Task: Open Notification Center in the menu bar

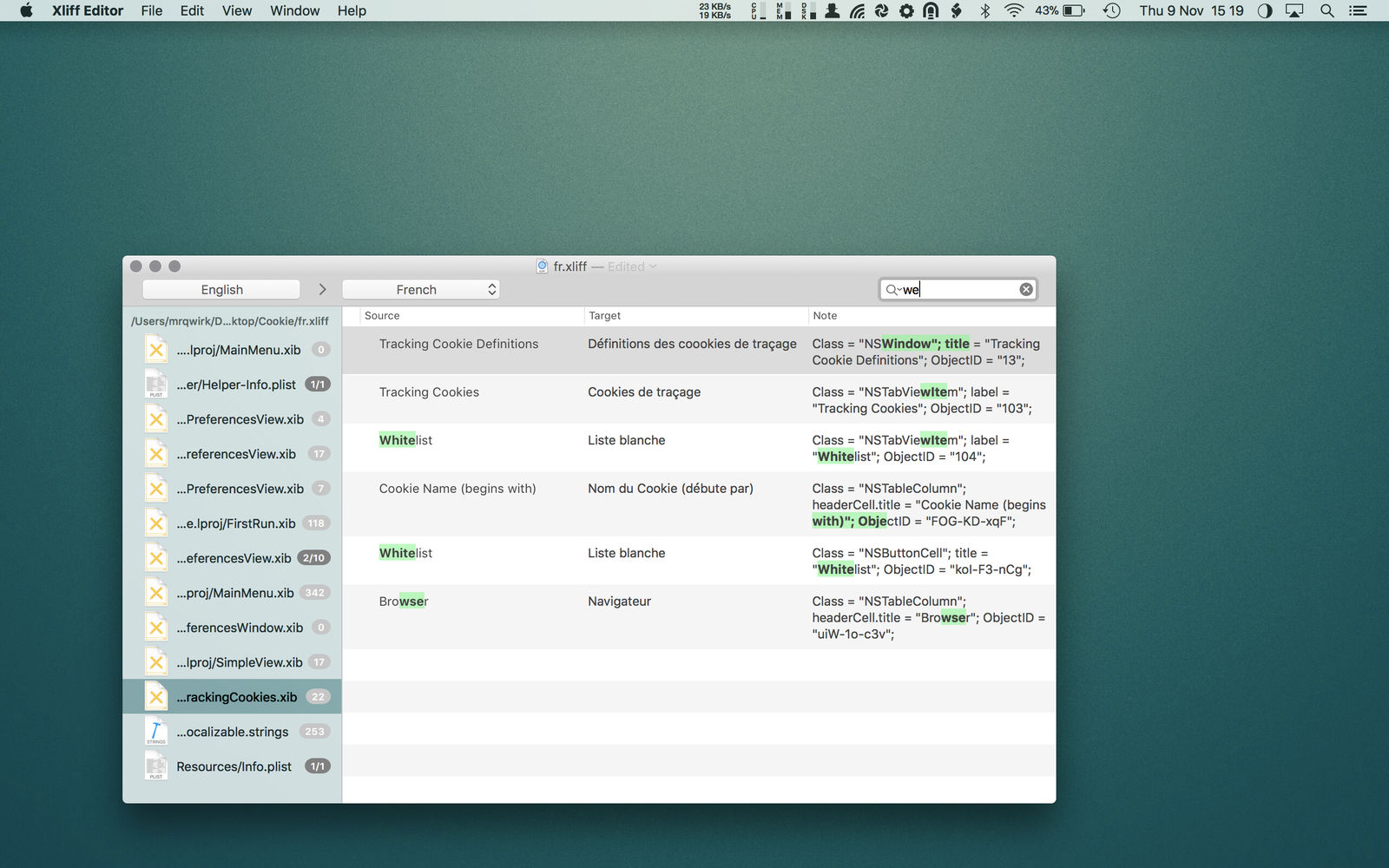Action: click(x=1358, y=10)
